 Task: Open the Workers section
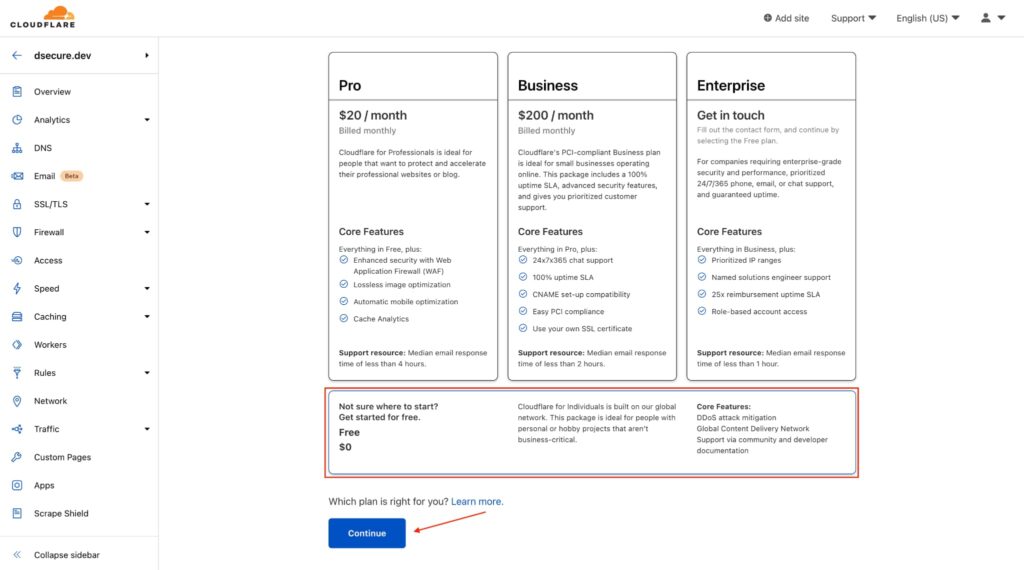click(x=50, y=344)
